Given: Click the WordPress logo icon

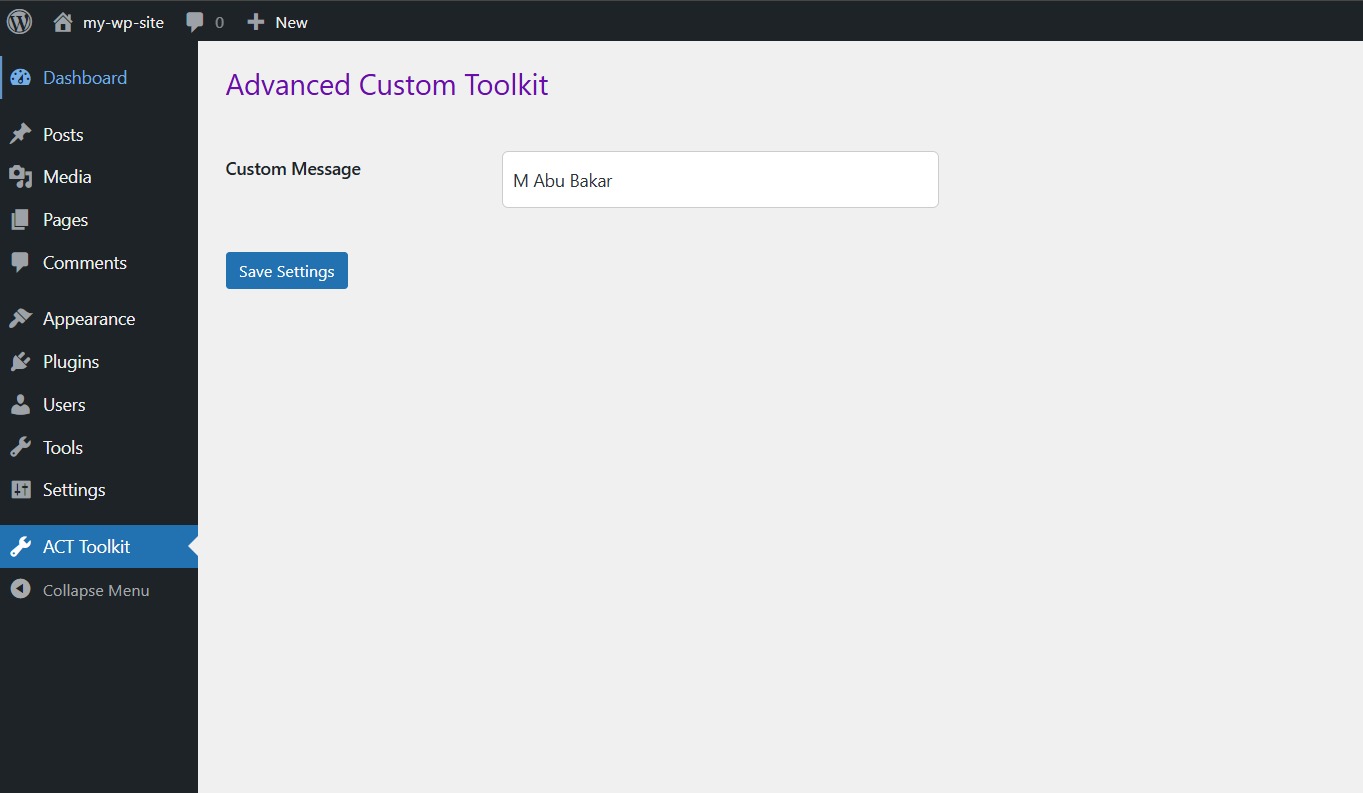Looking at the screenshot, I should [20, 21].
